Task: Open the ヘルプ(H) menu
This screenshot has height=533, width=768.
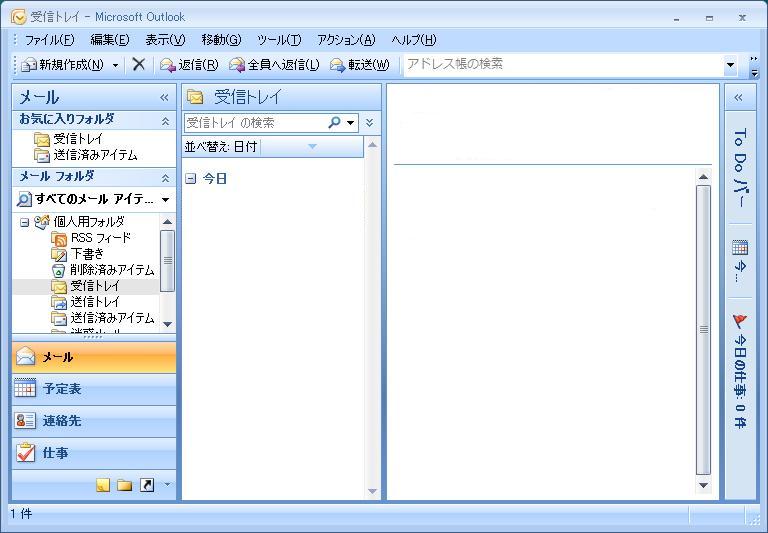Action: (414, 40)
